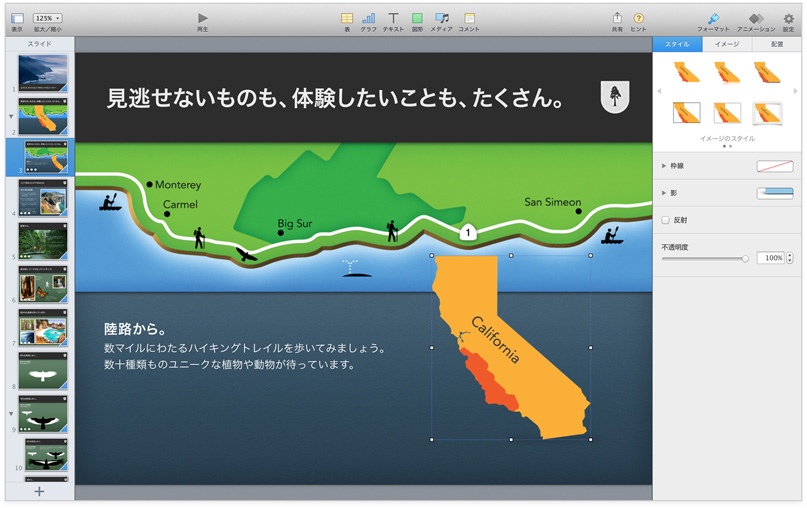Open the グラフ chart tool

coord(369,18)
